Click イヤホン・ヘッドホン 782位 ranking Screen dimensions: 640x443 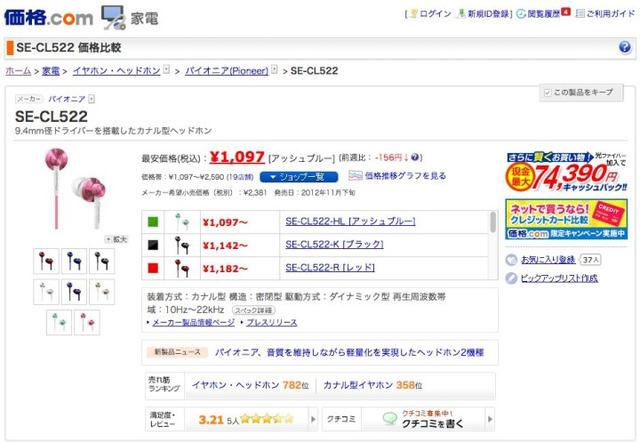(x=250, y=385)
